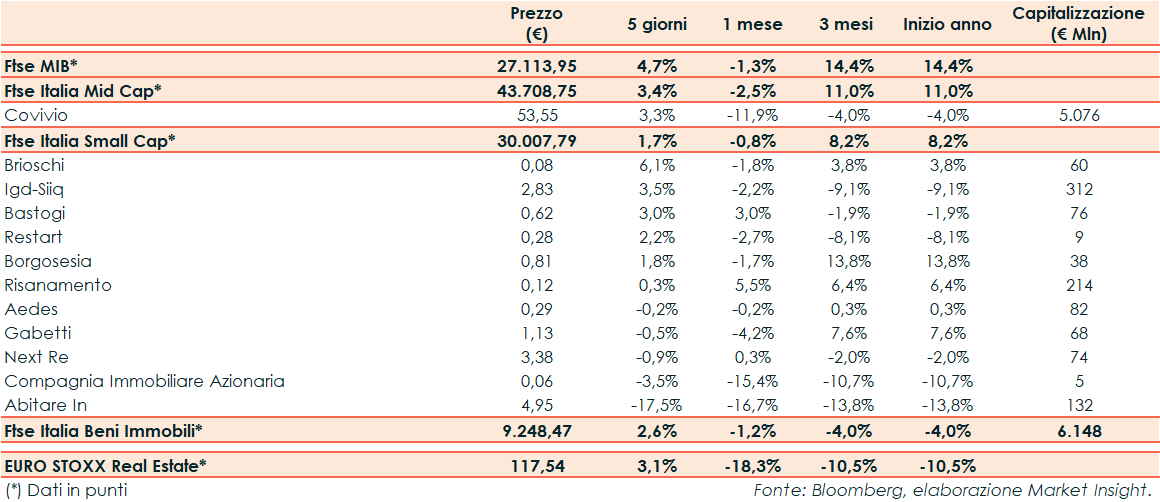This screenshot has height=502, width=1160.
Task: Click the Ftse MIB price 27.113,95
Action: point(536,66)
